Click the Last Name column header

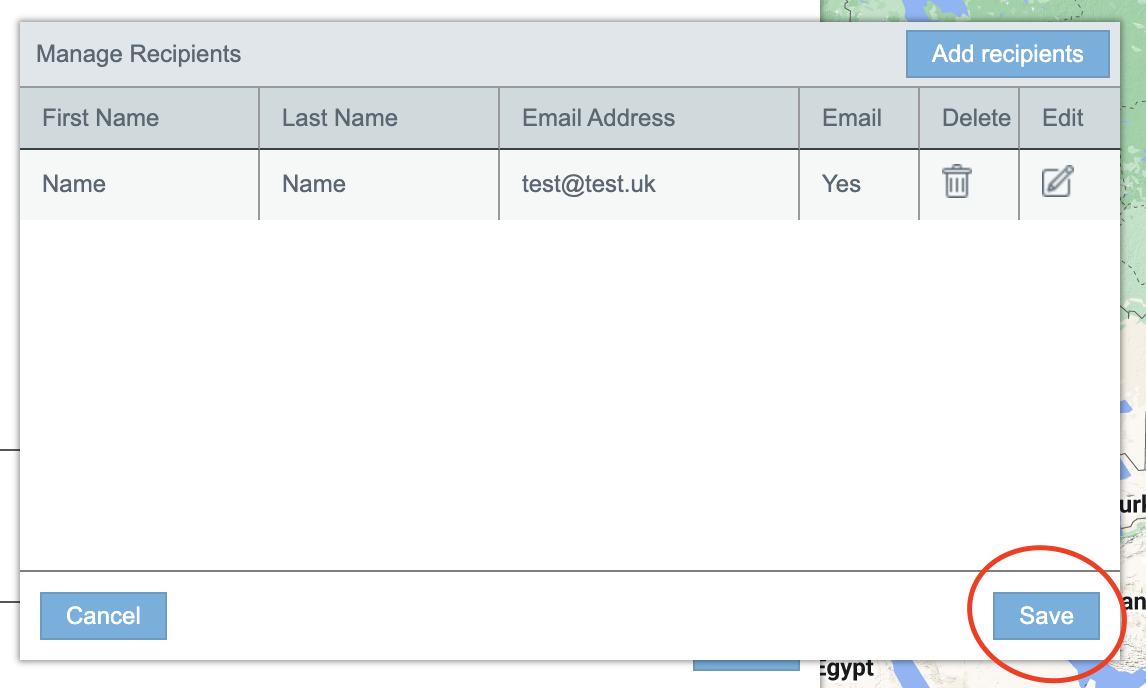click(x=340, y=118)
